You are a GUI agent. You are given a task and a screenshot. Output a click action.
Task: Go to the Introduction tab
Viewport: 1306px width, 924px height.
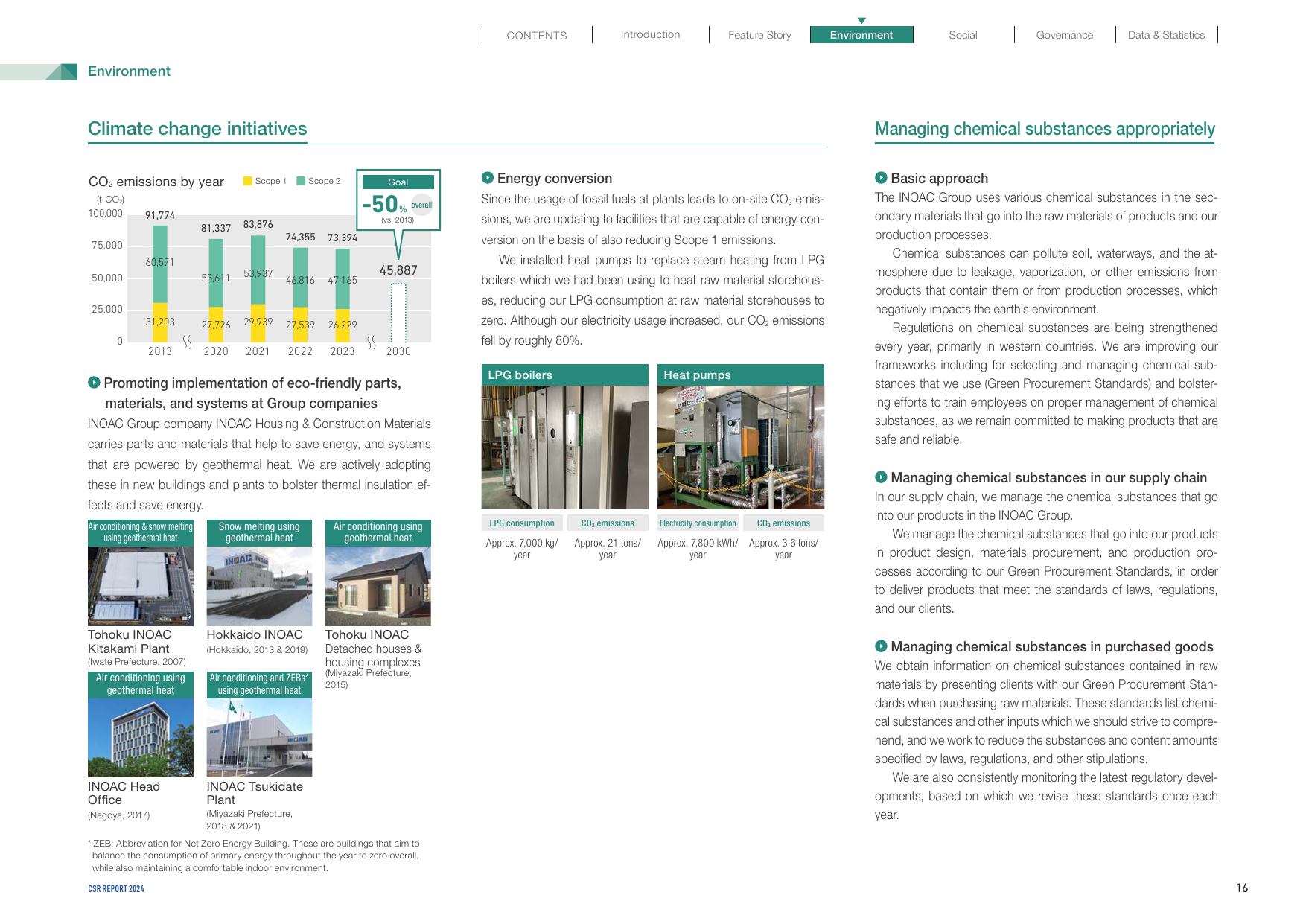pyautogui.click(x=650, y=34)
